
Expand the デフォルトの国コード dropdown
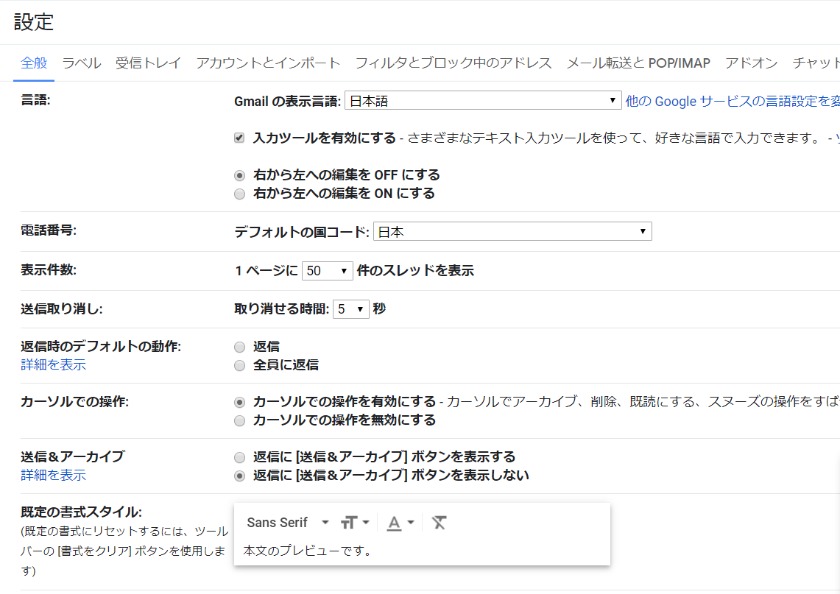click(x=512, y=232)
